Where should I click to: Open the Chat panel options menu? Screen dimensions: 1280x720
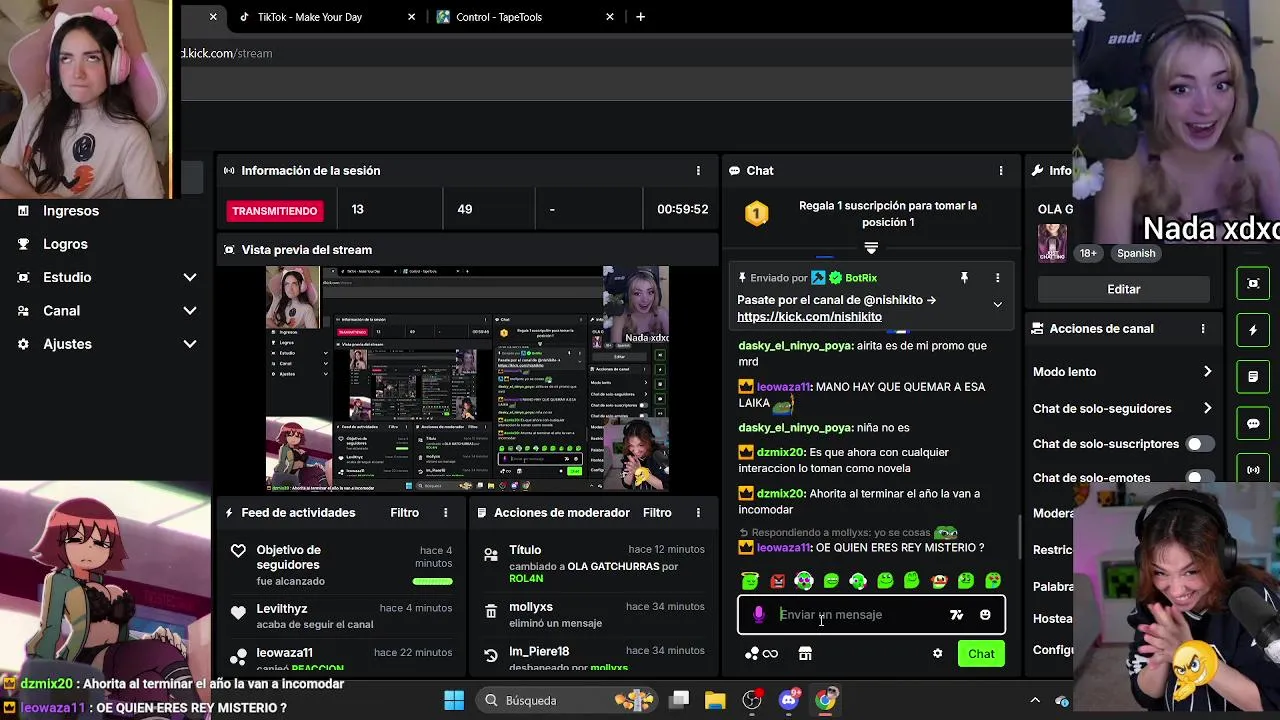tap(1001, 171)
